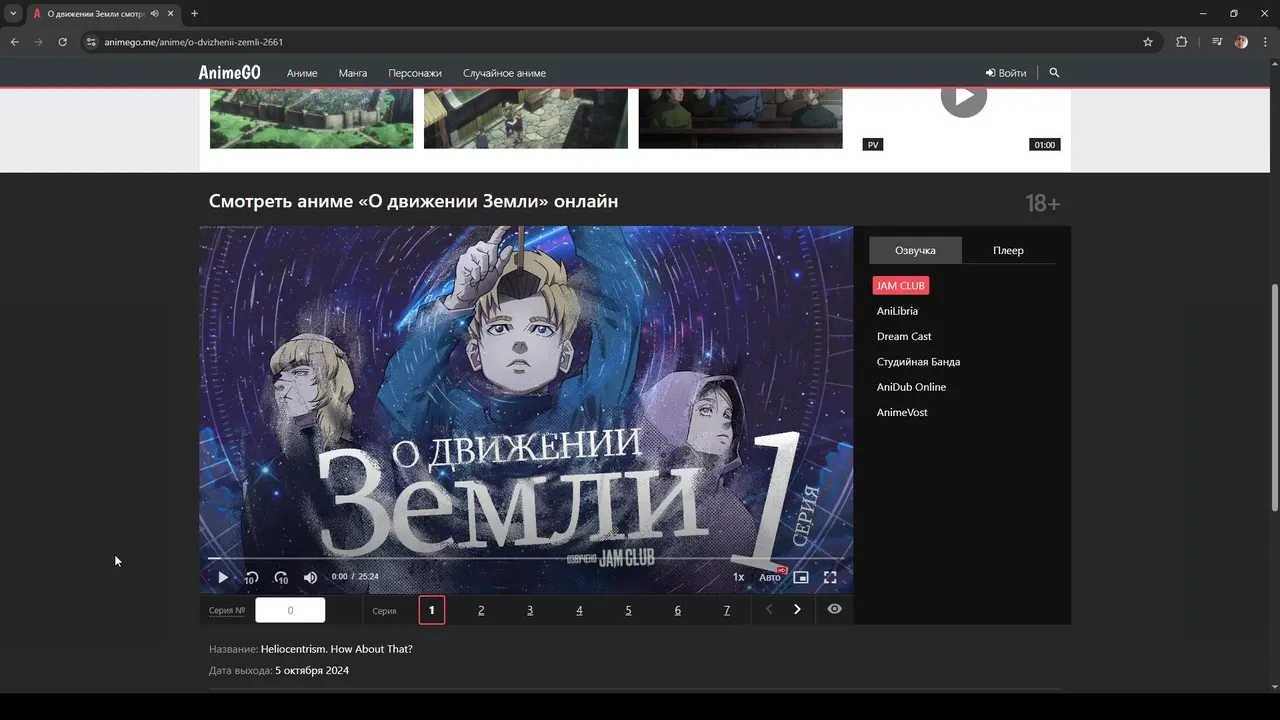Enable picture-in-picture mode
1280x720 pixels.
pyautogui.click(x=801, y=577)
